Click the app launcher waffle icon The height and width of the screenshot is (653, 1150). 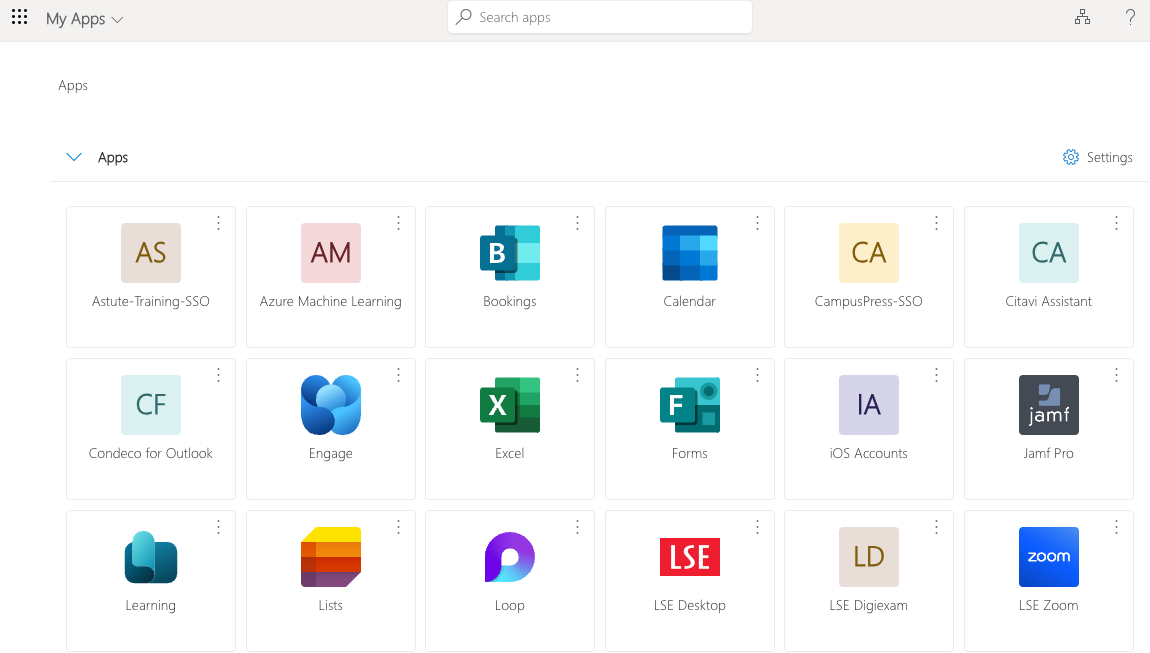pyautogui.click(x=19, y=18)
